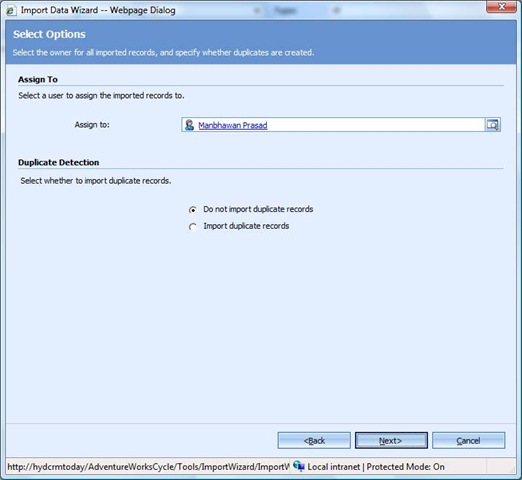The height and width of the screenshot is (480, 522).
Task: Click Protected Mode: On status text
Action: pos(406,467)
